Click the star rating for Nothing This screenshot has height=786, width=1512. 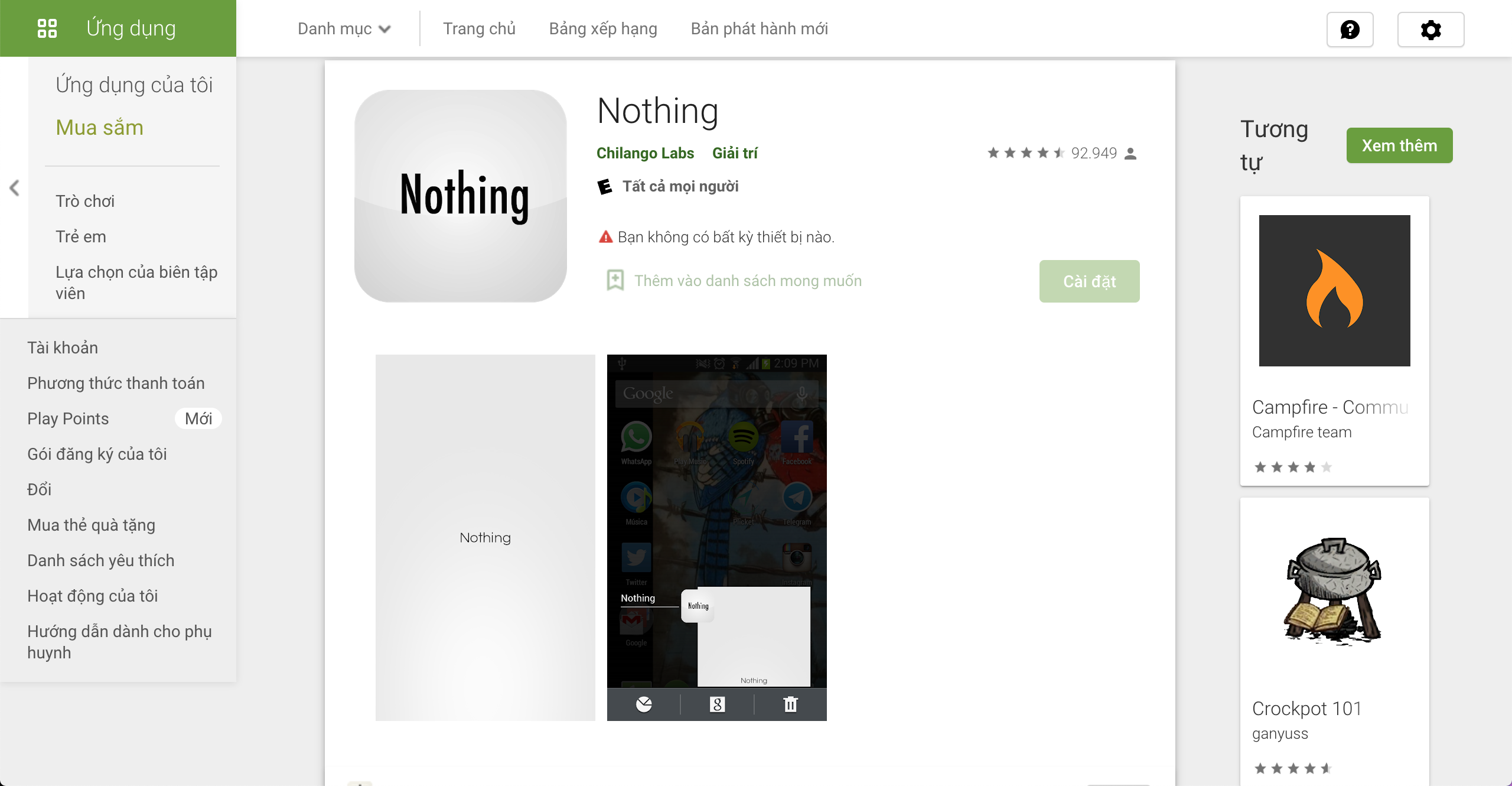coord(1025,153)
